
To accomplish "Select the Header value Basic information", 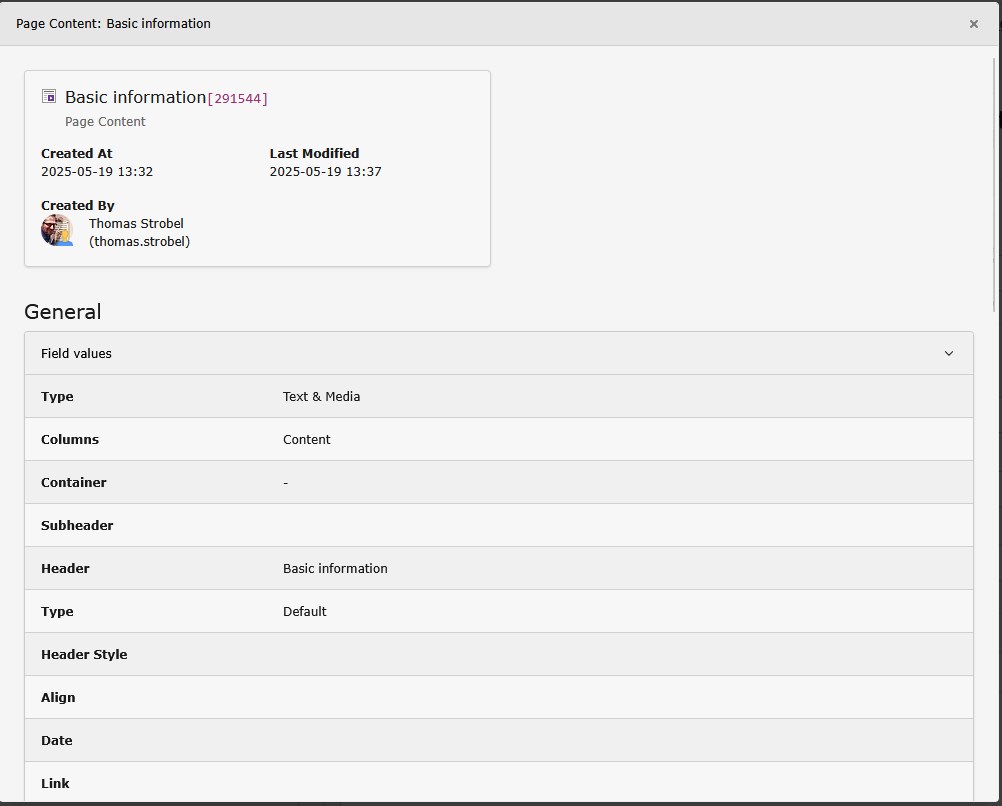I will click(335, 569).
